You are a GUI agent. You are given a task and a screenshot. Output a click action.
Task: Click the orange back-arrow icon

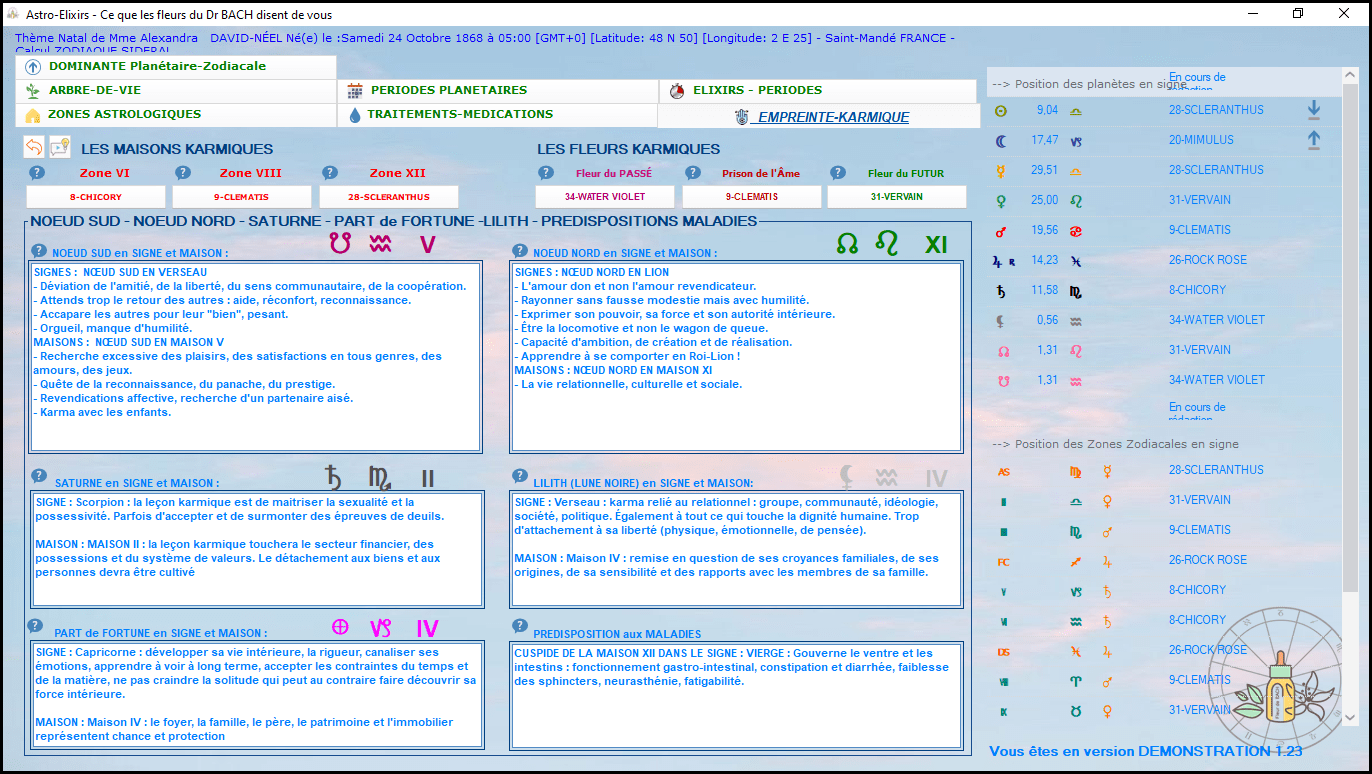coord(34,148)
